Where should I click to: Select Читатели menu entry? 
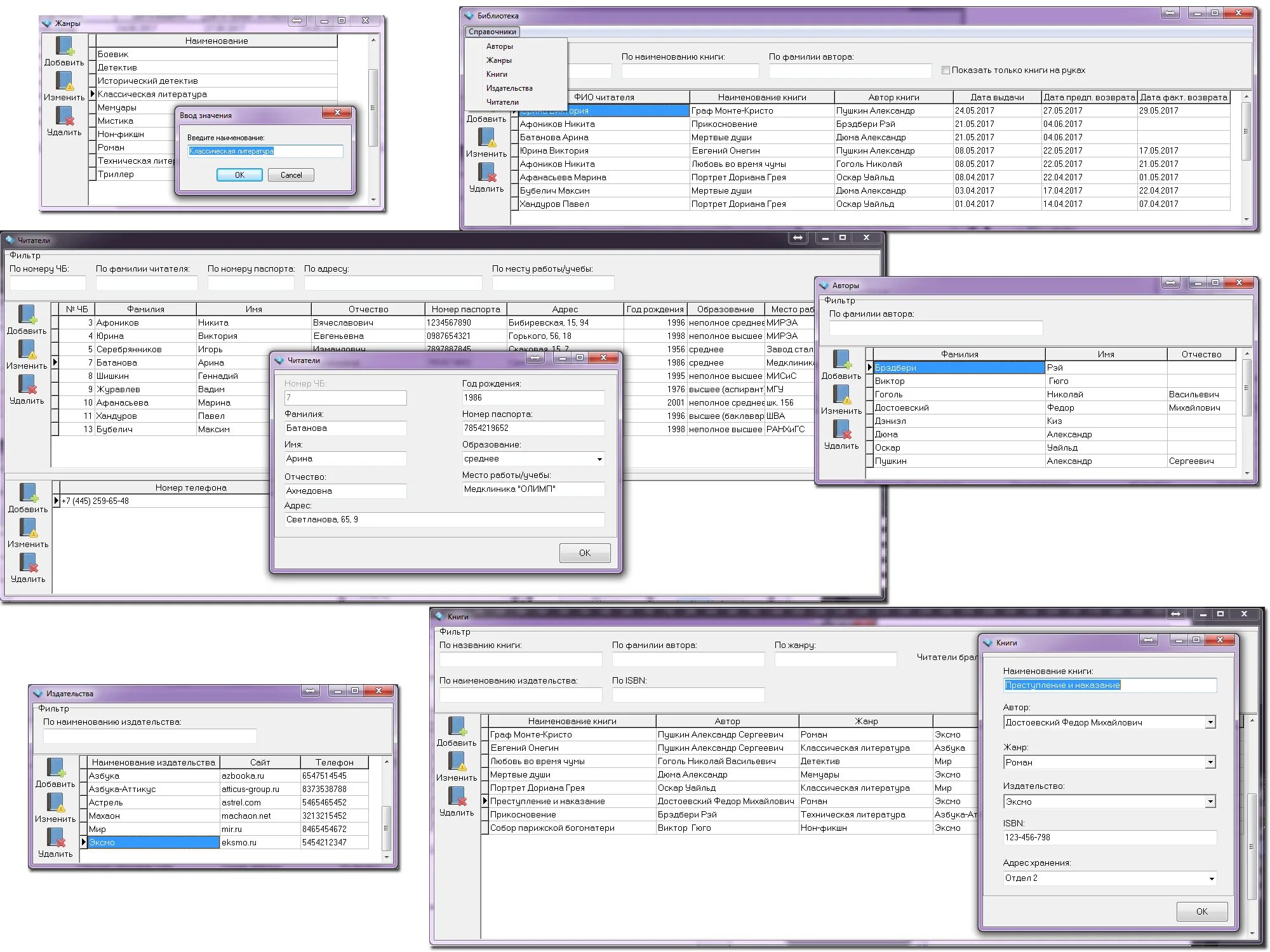coord(502,102)
